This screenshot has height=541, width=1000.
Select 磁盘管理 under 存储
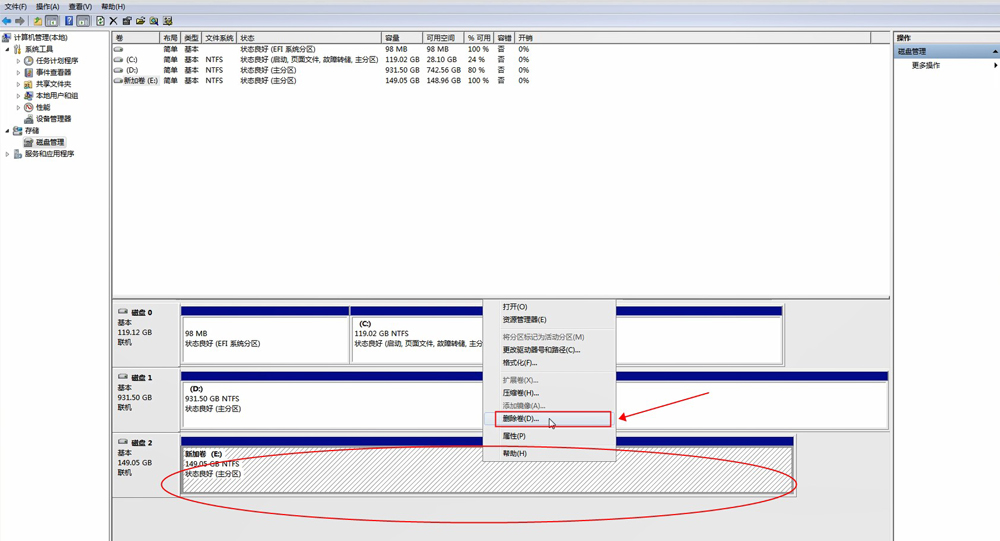[x=49, y=143]
